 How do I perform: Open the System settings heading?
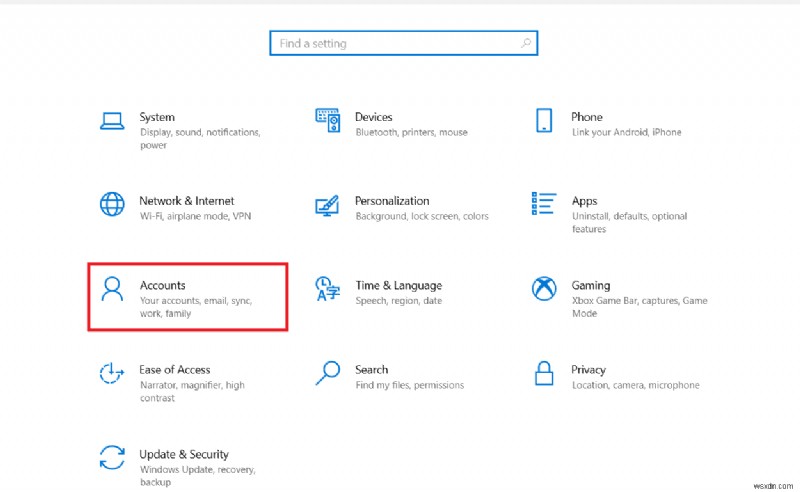point(157,117)
